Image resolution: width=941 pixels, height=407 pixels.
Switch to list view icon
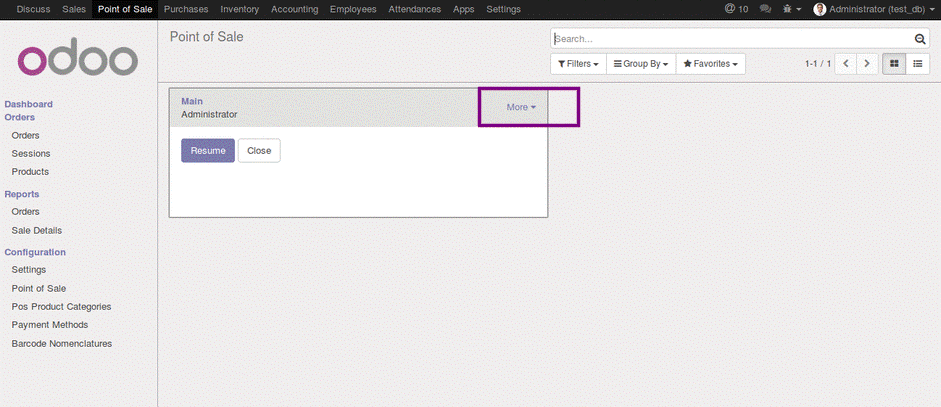[918, 64]
